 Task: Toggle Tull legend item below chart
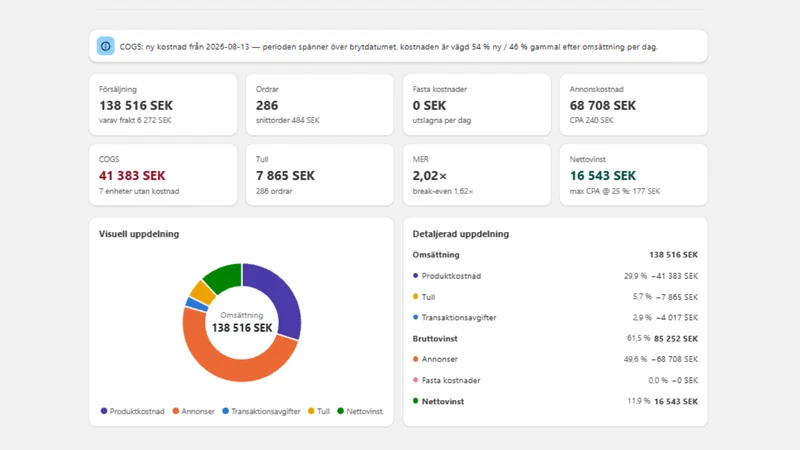[319, 411]
